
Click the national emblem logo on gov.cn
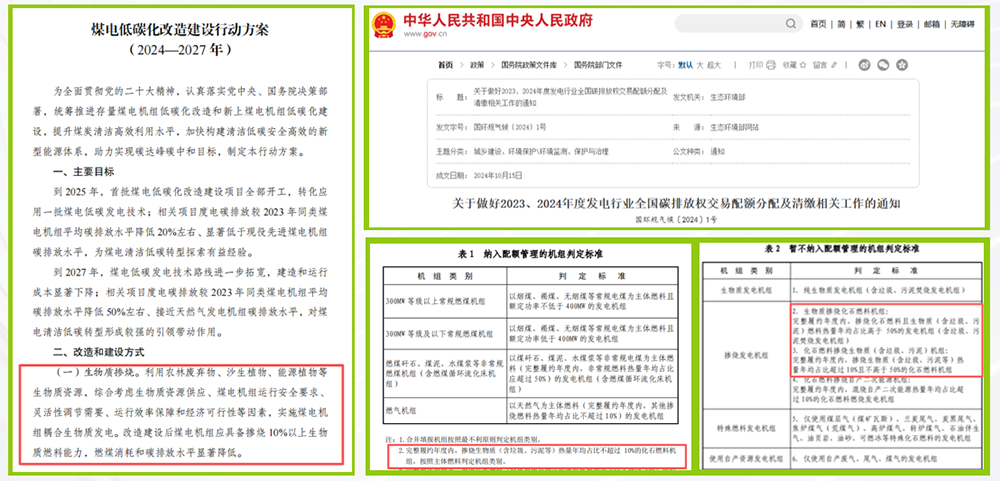pyautogui.click(x=383, y=24)
